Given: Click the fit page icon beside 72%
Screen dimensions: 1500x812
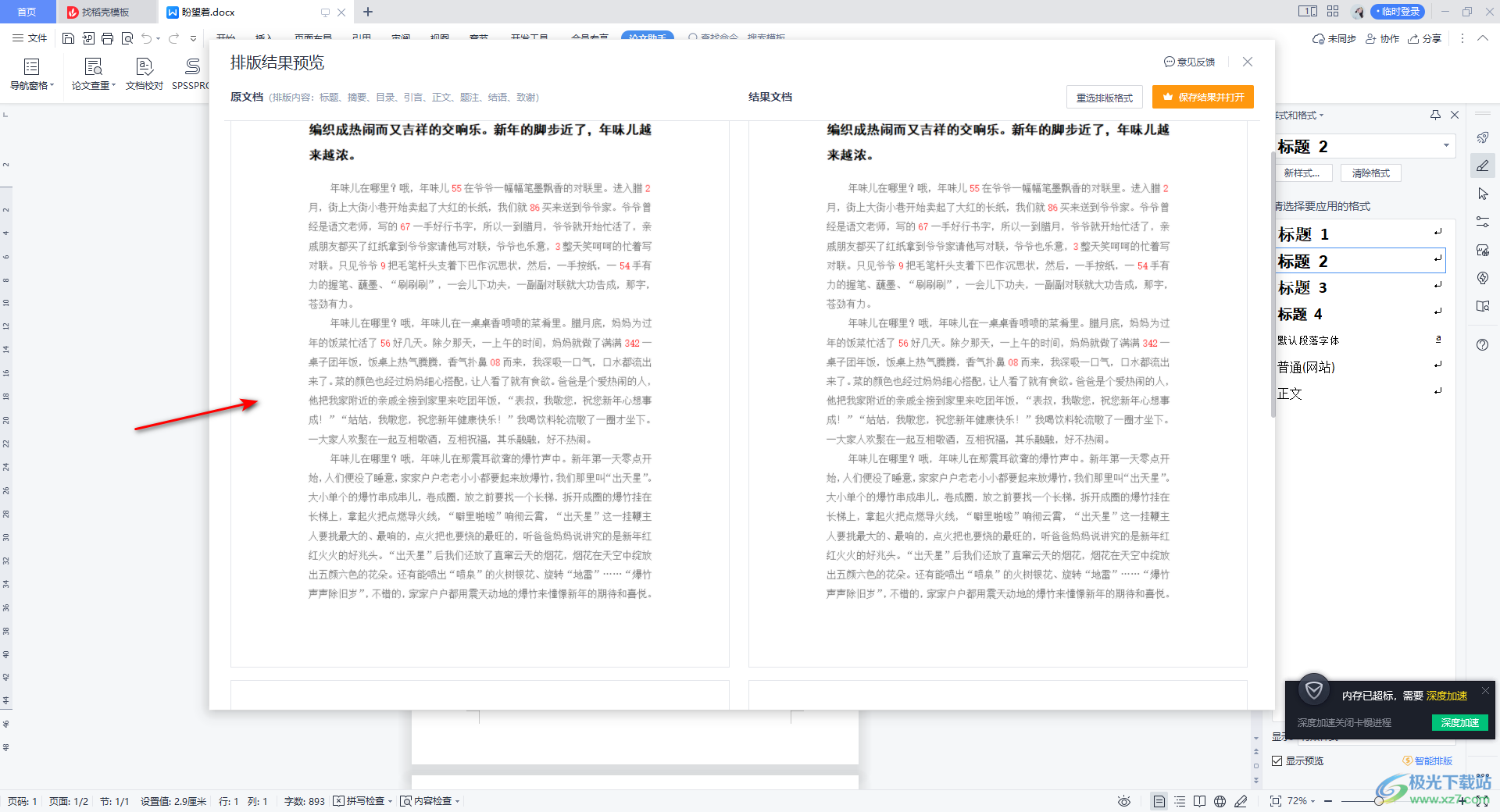Looking at the screenshot, I should point(1275,801).
